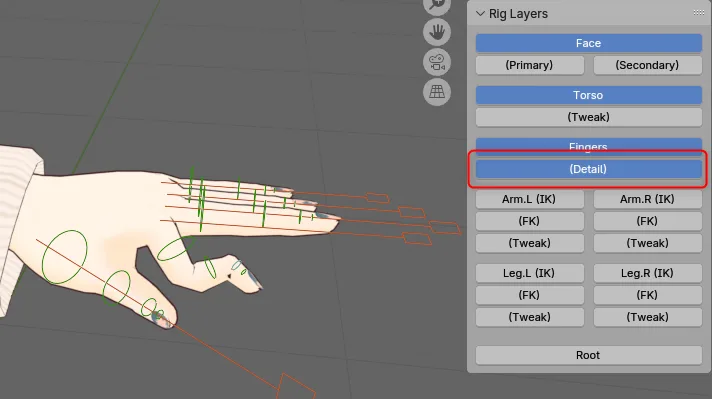Image resolution: width=712 pixels, height=399 pixels.
Task: Enable the Root rig layer
Action: pos(588,355)
